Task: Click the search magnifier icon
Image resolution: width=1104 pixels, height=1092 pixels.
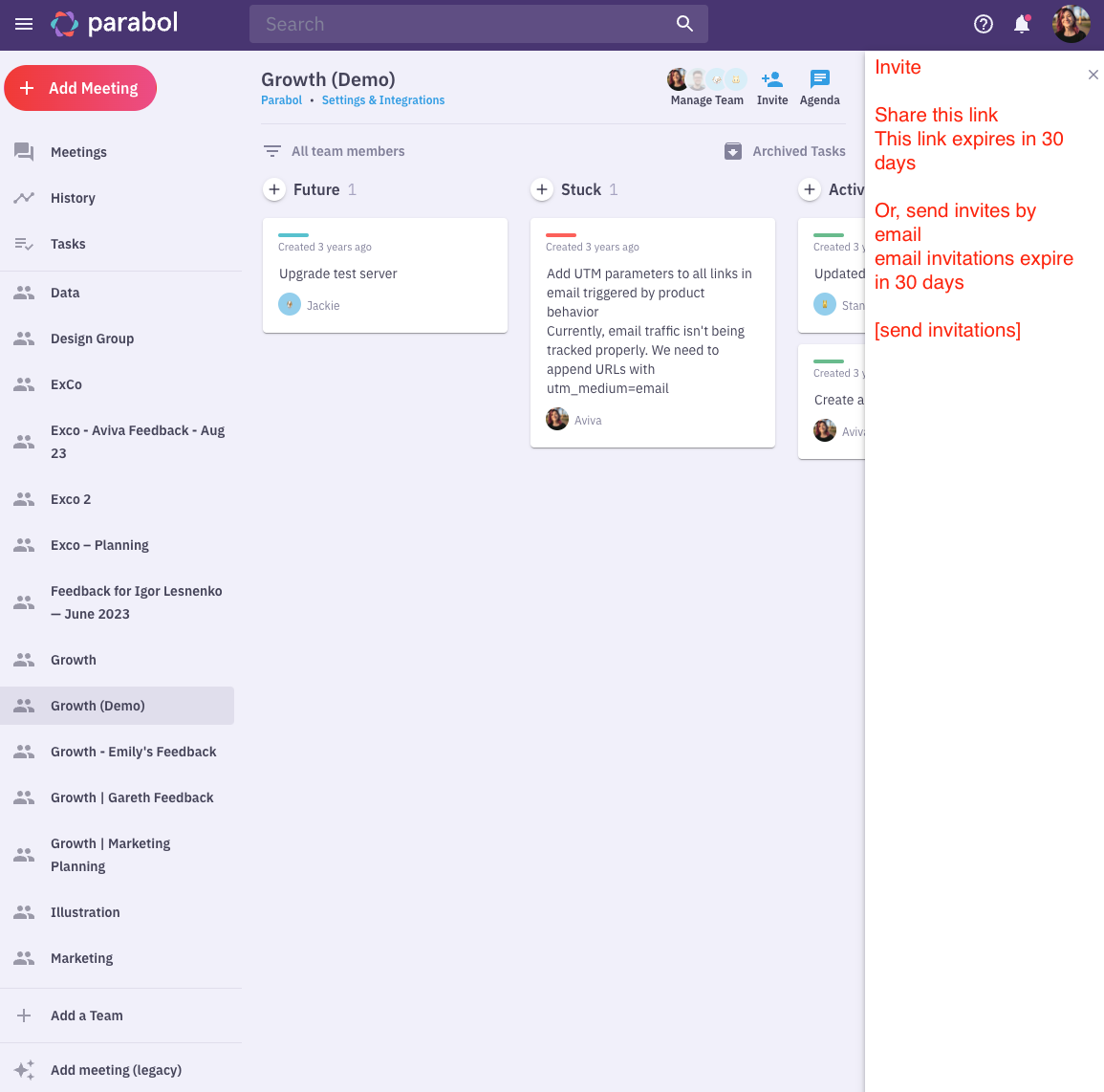Action: [684, 23]
